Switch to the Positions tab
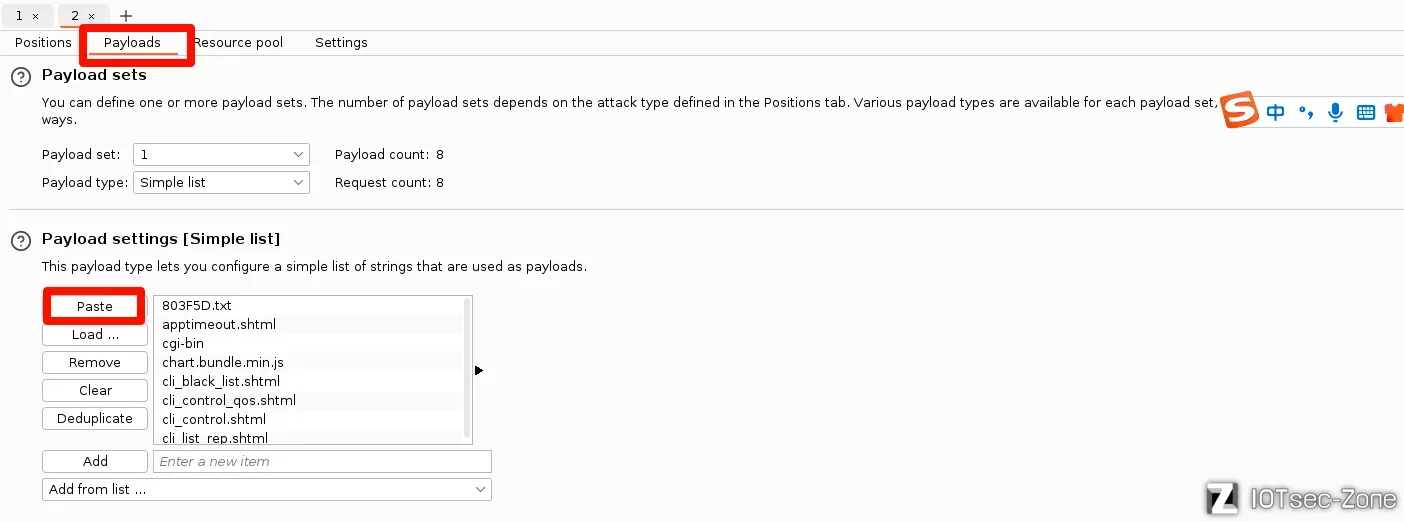 tap(43, 43)
